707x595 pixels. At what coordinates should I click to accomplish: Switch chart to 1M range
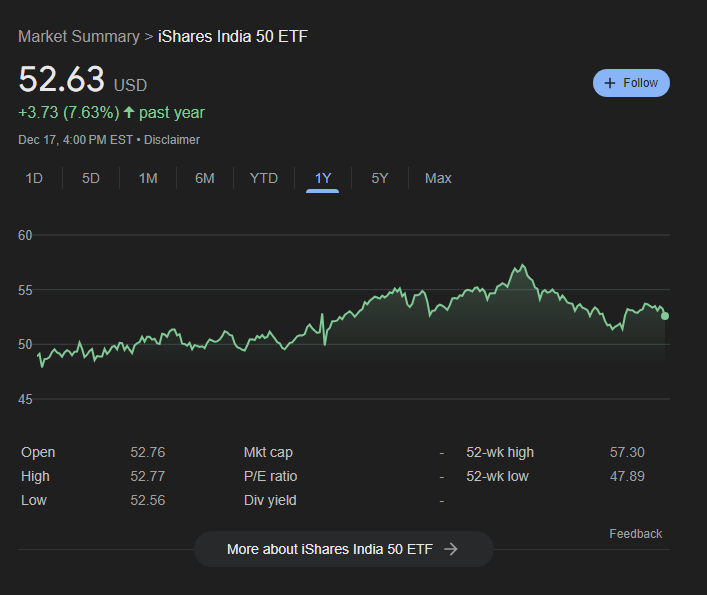click(x=148, y=178)
